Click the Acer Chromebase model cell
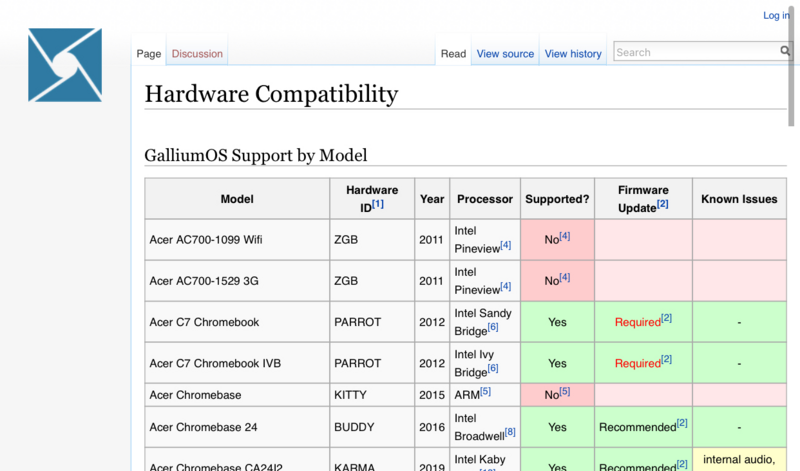The height and width of the screenshot is (471, 800). (237, 395)
